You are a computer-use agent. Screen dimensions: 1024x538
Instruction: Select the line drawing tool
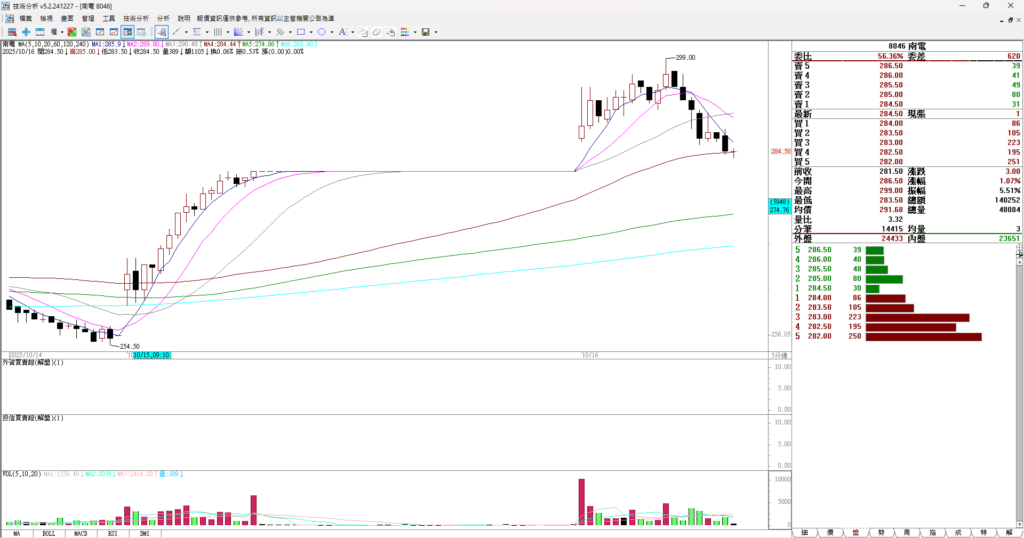point(174,32)
